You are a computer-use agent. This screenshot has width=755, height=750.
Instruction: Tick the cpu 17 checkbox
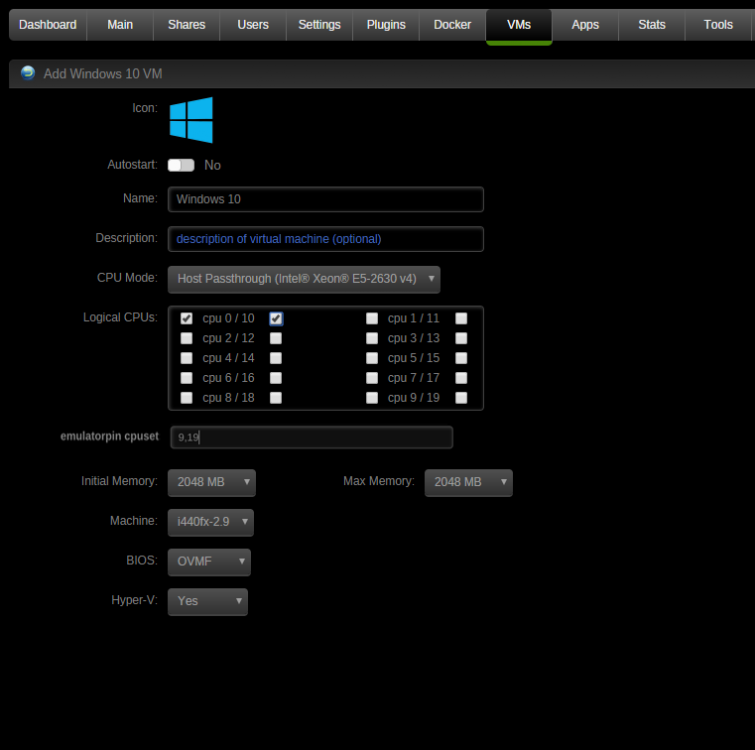tap(461, 378)
